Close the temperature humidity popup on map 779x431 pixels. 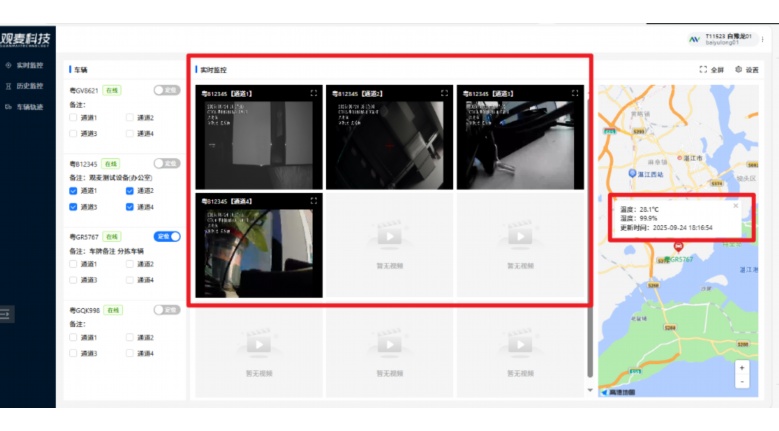coord(736,206)
